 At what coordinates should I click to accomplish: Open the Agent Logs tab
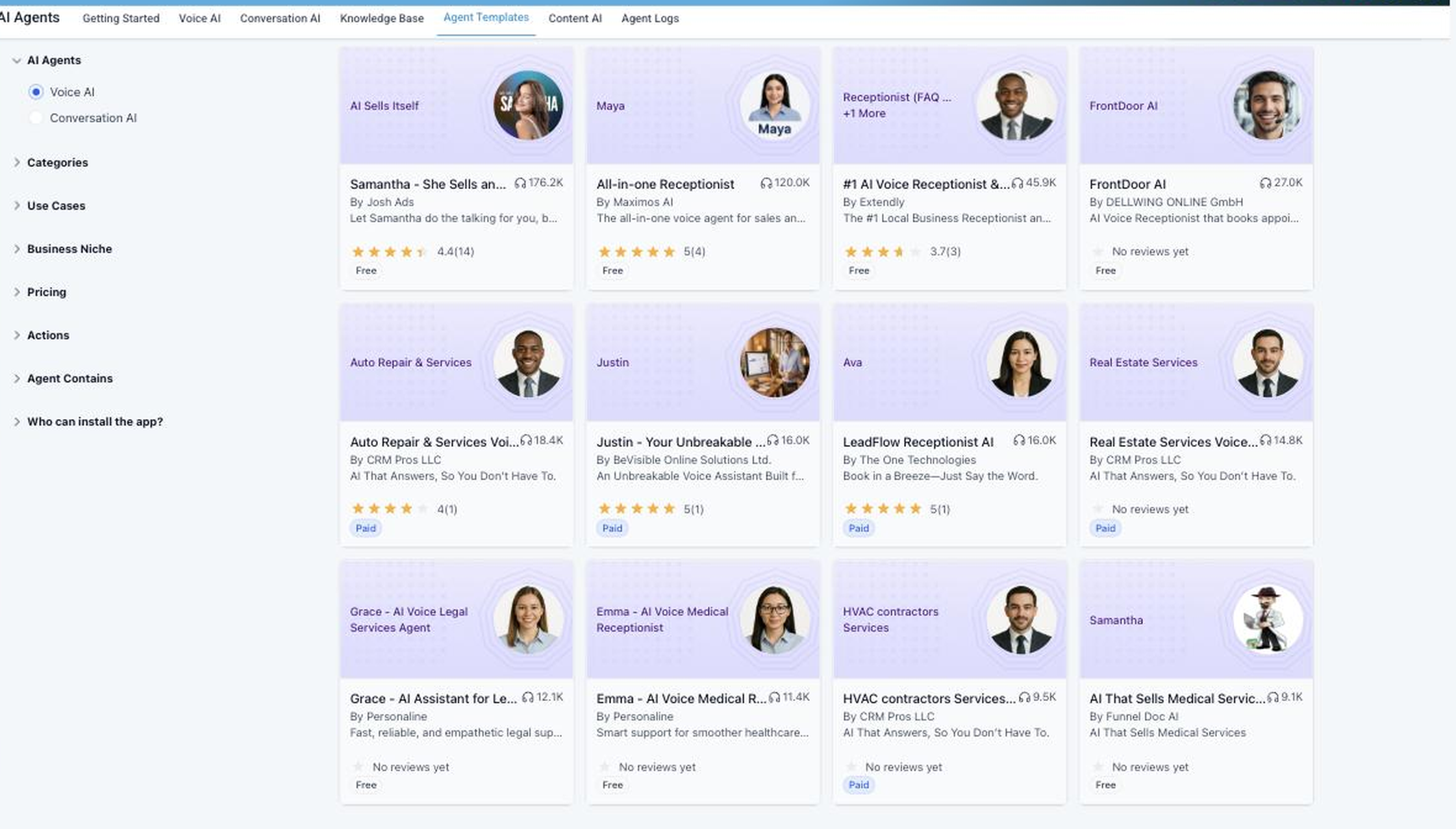650,18
